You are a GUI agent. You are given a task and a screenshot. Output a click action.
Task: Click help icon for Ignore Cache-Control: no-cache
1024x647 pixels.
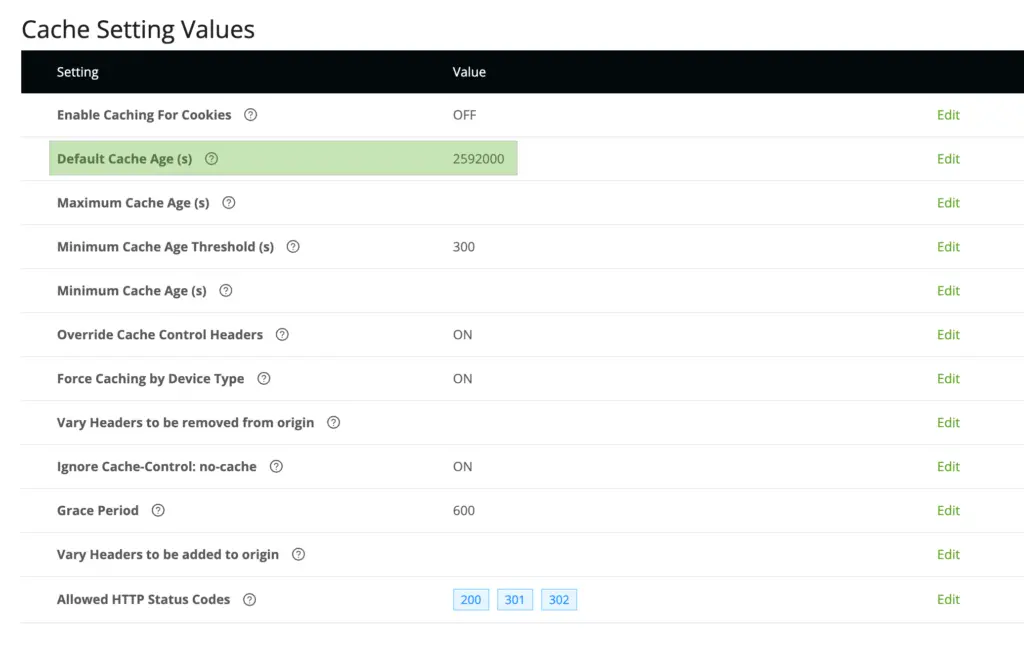click(276, 466)
